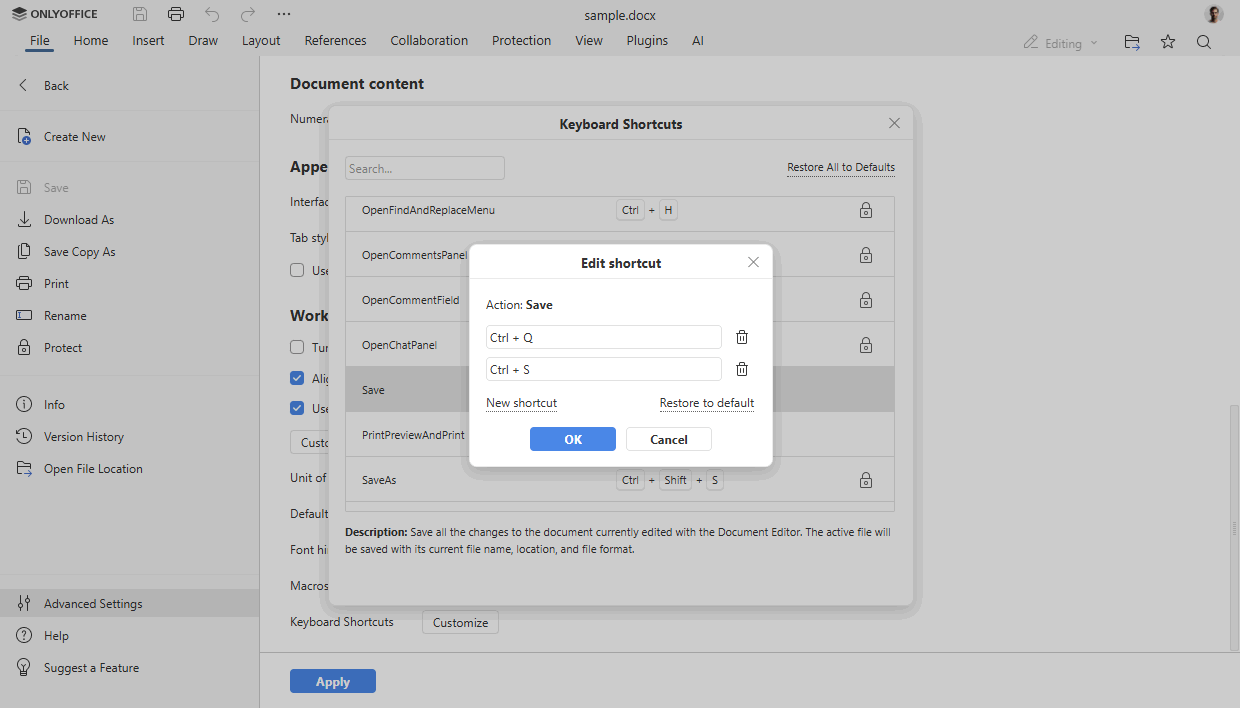This screenshot has height=708, width=1240.
Task: Enable the unchecked checkbox below Tab style
Action: 296,269
